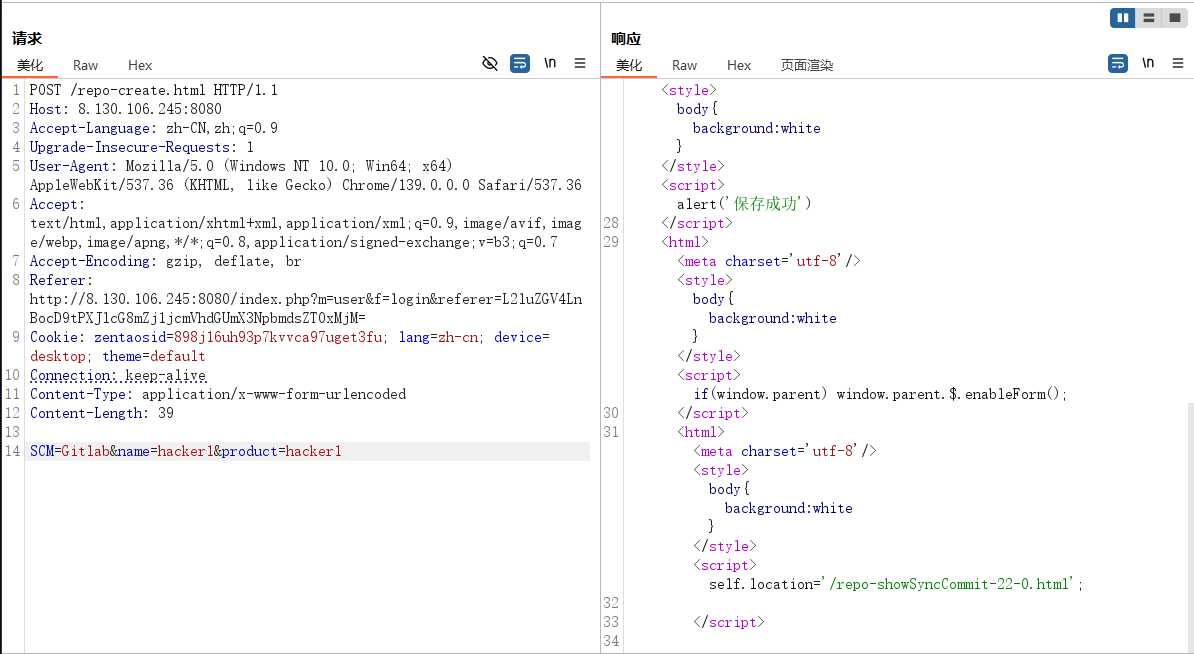Screen dimensions: 1194x654
Task: Click the response panel vertical scrollbar
Action: [x=1189, y=520]
